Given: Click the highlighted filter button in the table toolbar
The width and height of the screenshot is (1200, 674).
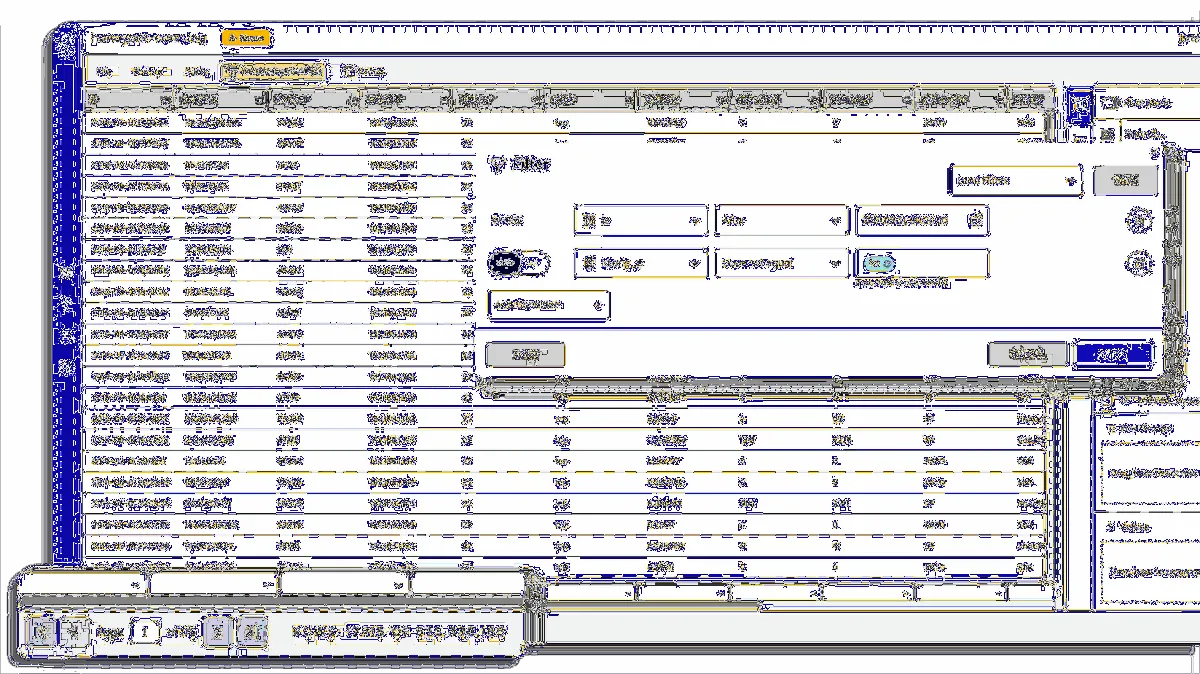Looking at the screenshot, I should [x=274, y=72].
